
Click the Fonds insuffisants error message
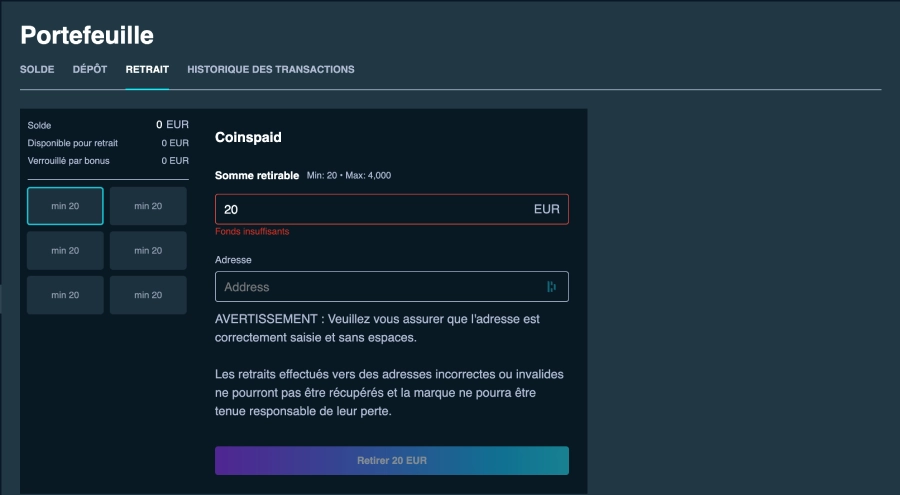tap(252, 231)
